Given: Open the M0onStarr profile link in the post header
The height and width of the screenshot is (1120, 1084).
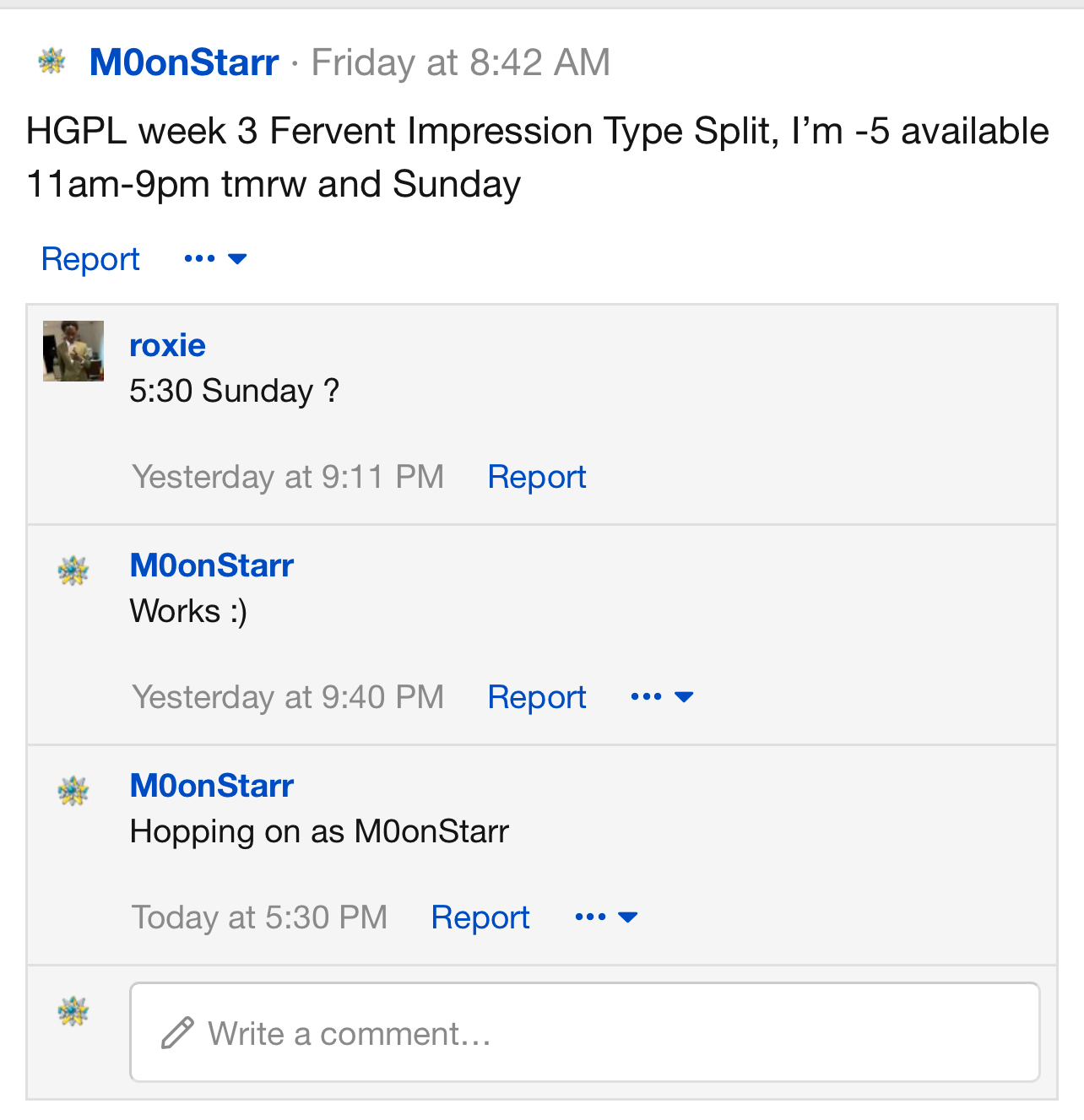Looking at the screenshot, I should 184,62.
